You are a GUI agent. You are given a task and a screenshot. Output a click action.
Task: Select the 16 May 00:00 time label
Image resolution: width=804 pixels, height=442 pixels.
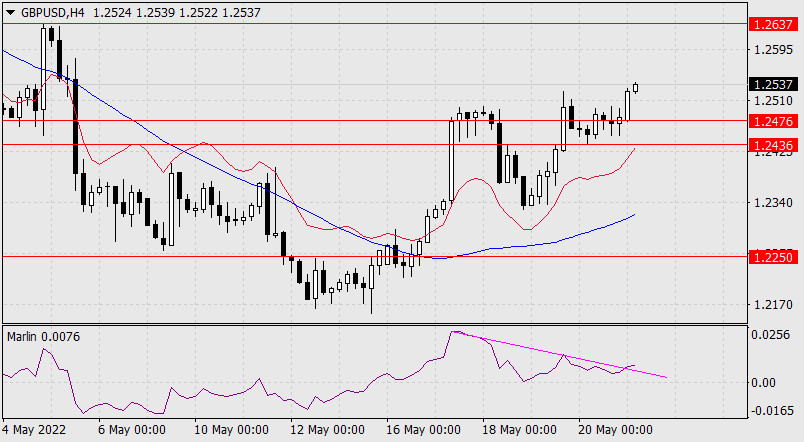coord(423,429)
